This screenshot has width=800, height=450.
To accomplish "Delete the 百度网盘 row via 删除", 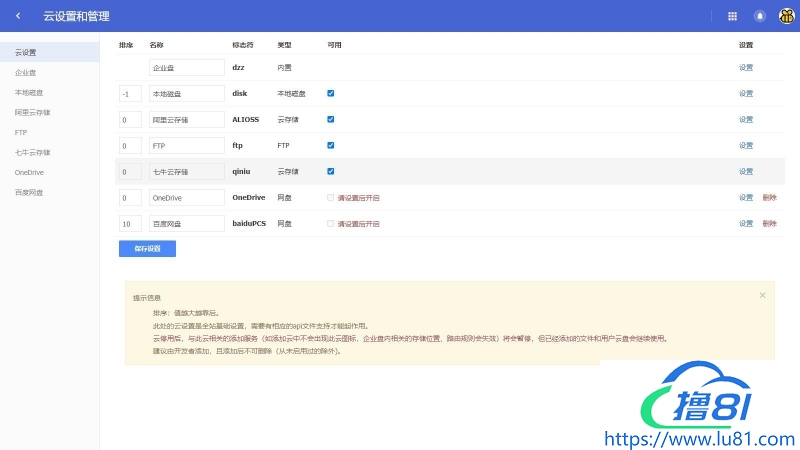I will (x=769, y=223).
